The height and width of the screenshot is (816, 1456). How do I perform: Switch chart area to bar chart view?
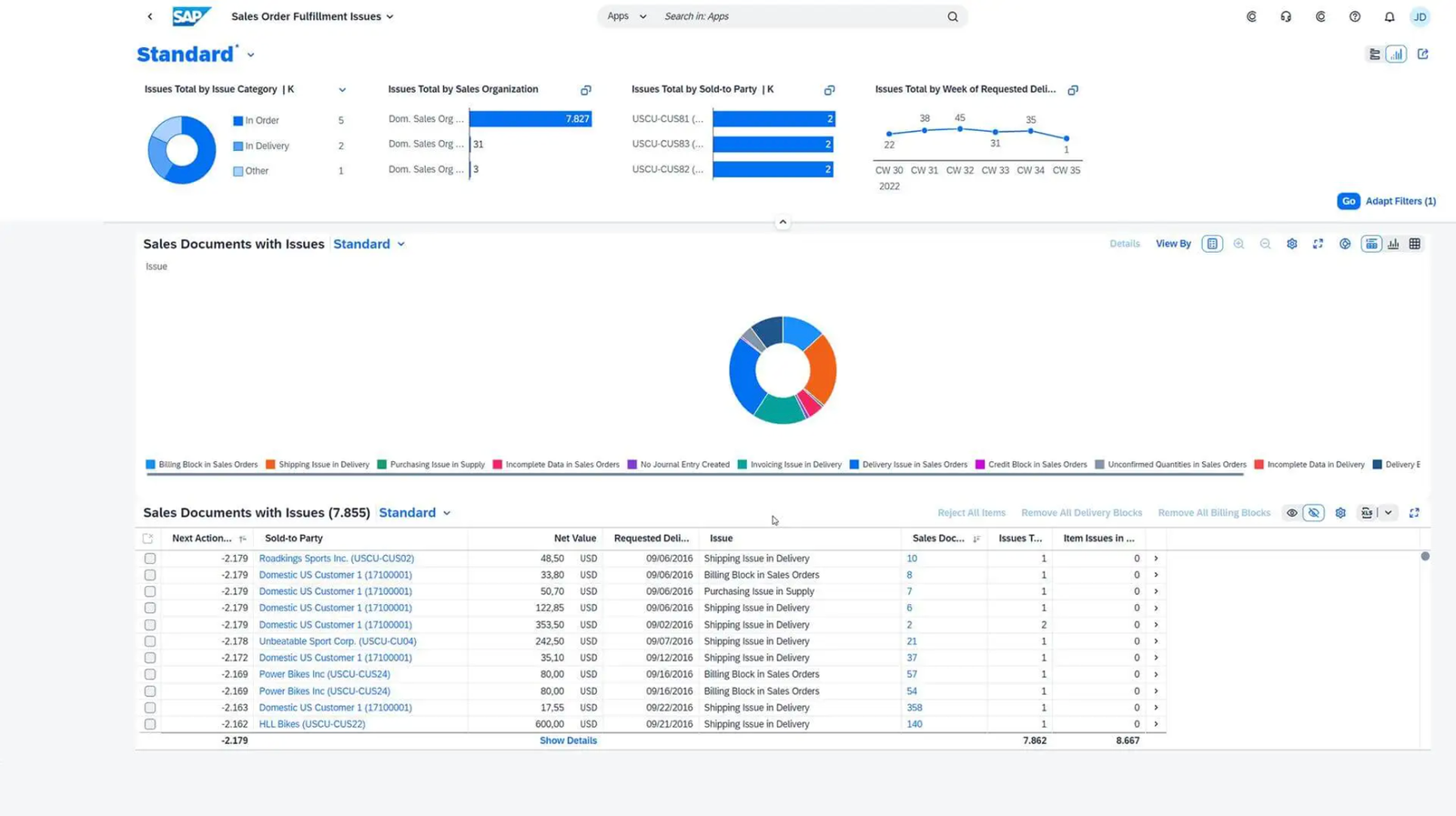click(1393, 244)
